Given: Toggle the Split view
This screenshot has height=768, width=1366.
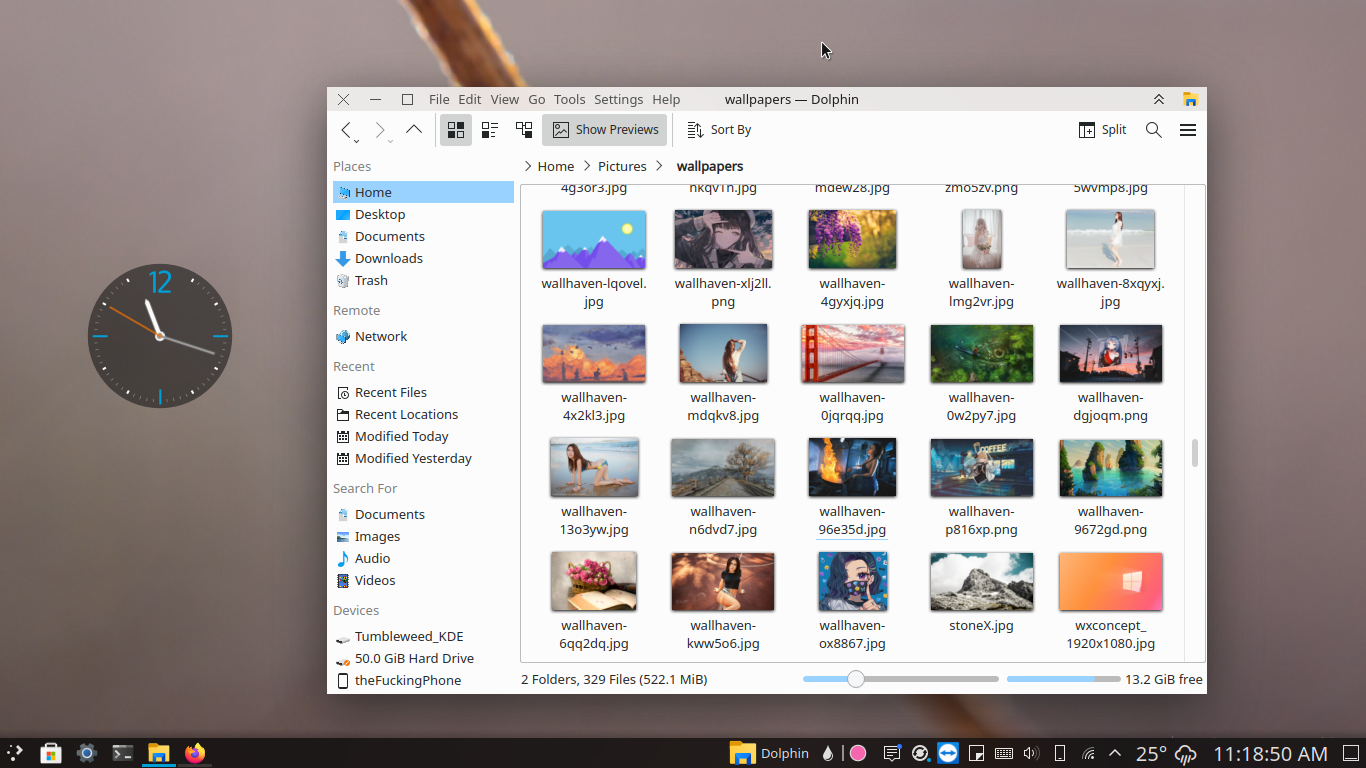Looking at the screenshot, I should tap(1102, 130).
